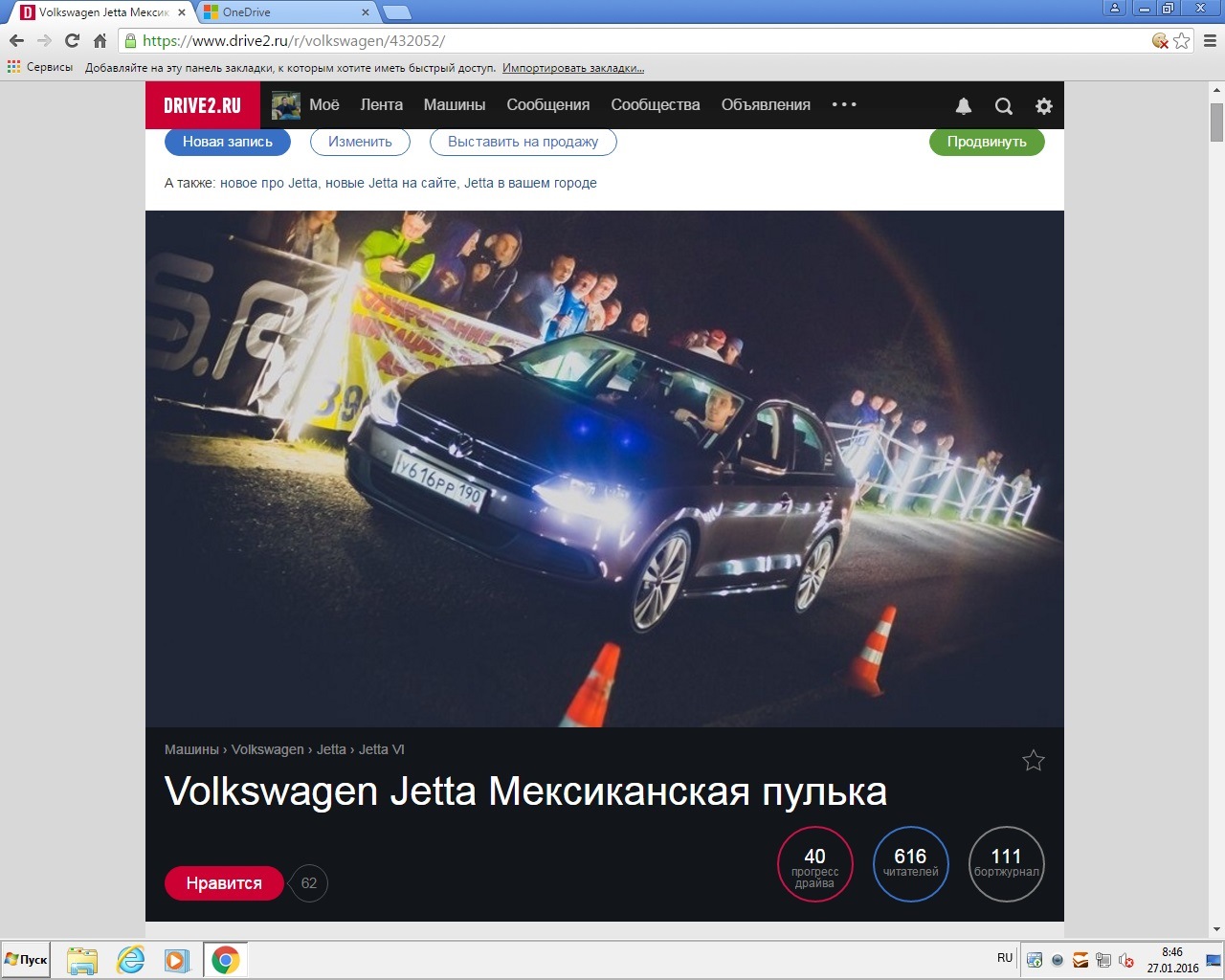Switch to the OneDrive tab
This screenshot has height=980, width=1225.
coord(287,12)
